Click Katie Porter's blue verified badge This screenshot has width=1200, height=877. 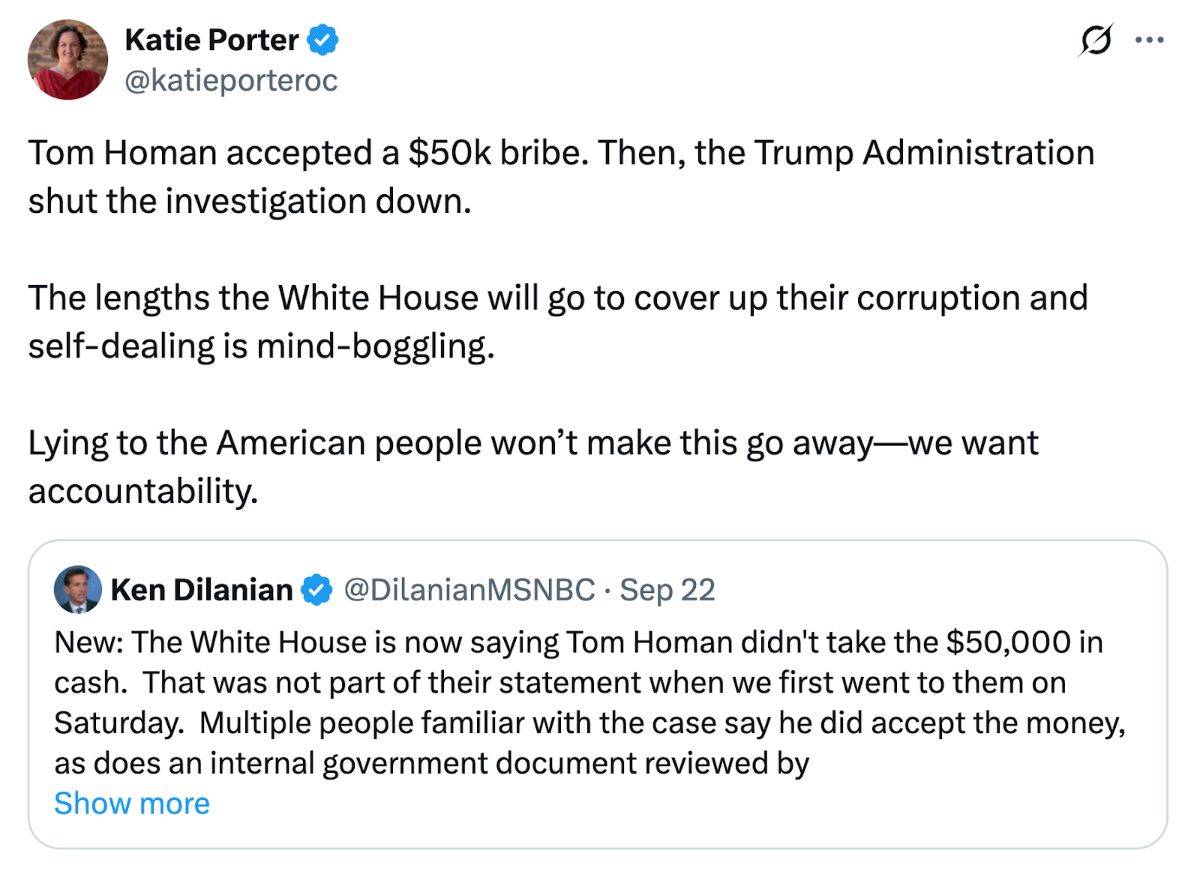(x=323, y=40)
